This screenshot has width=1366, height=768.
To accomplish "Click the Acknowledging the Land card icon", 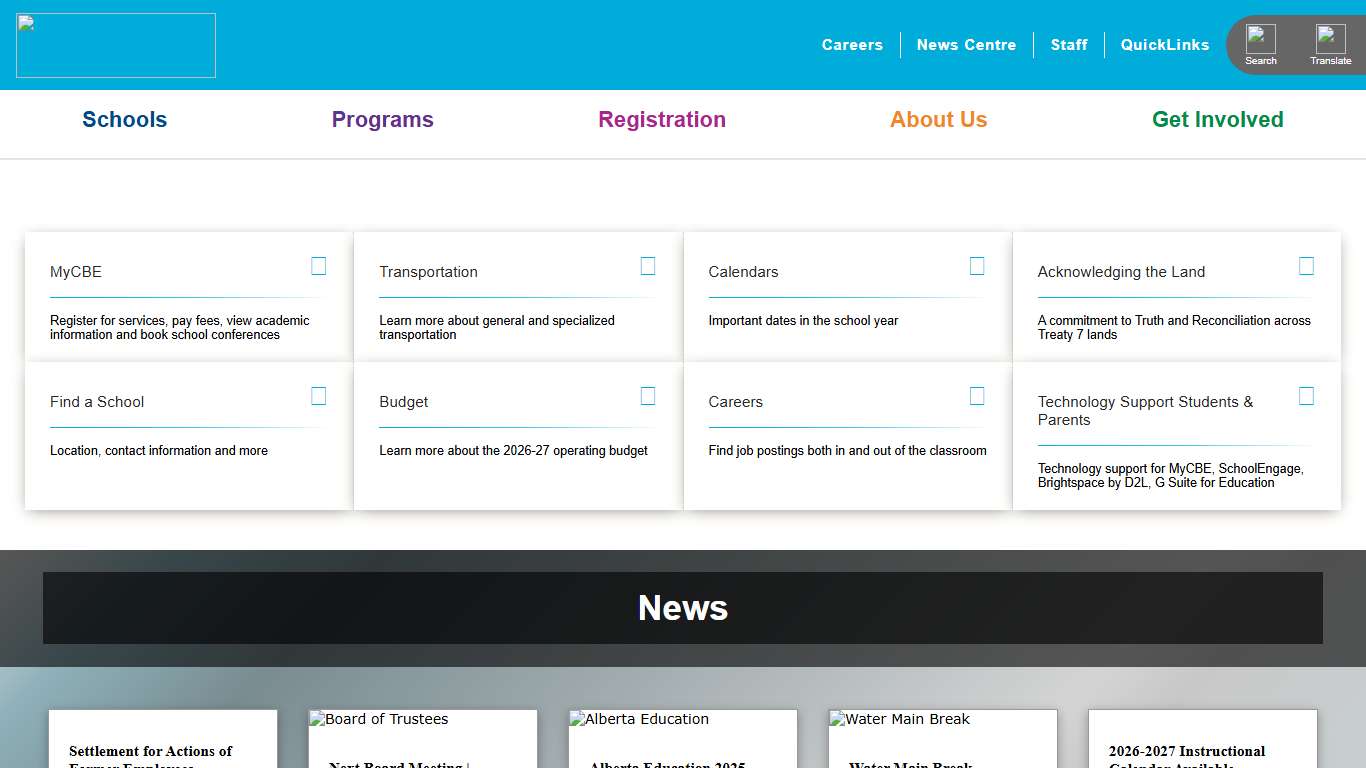I will tap(1306, 265).
